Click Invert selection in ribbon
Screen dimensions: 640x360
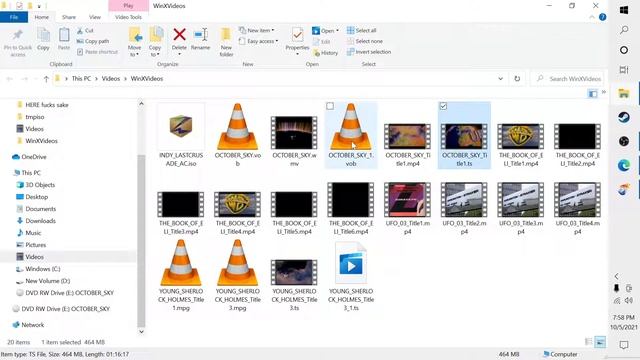[x=369, y=52]
